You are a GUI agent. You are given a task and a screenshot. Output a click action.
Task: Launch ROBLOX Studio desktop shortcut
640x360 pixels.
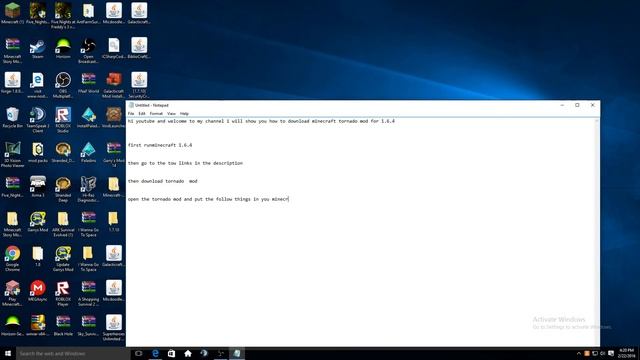[x=63, y=120]
